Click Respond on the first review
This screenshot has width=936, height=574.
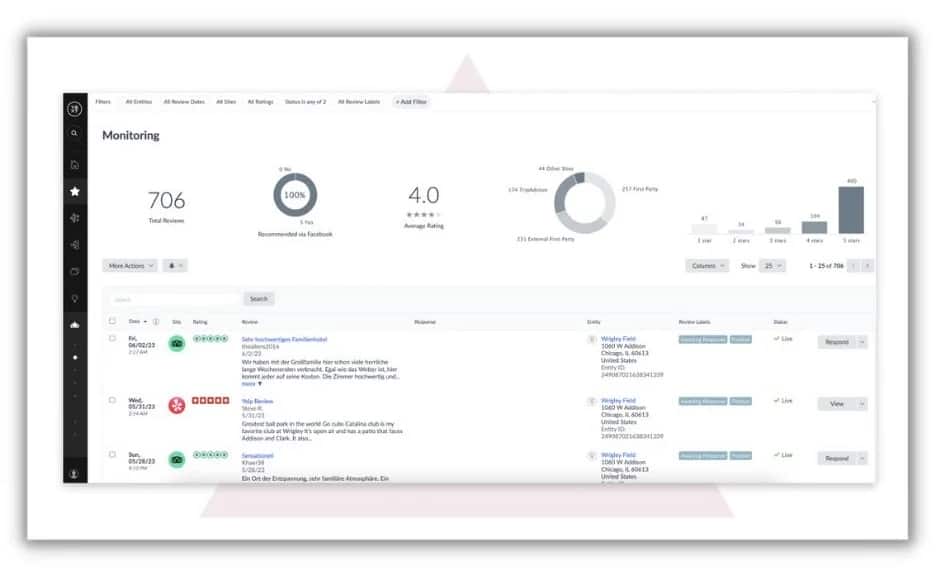(836, 342)
